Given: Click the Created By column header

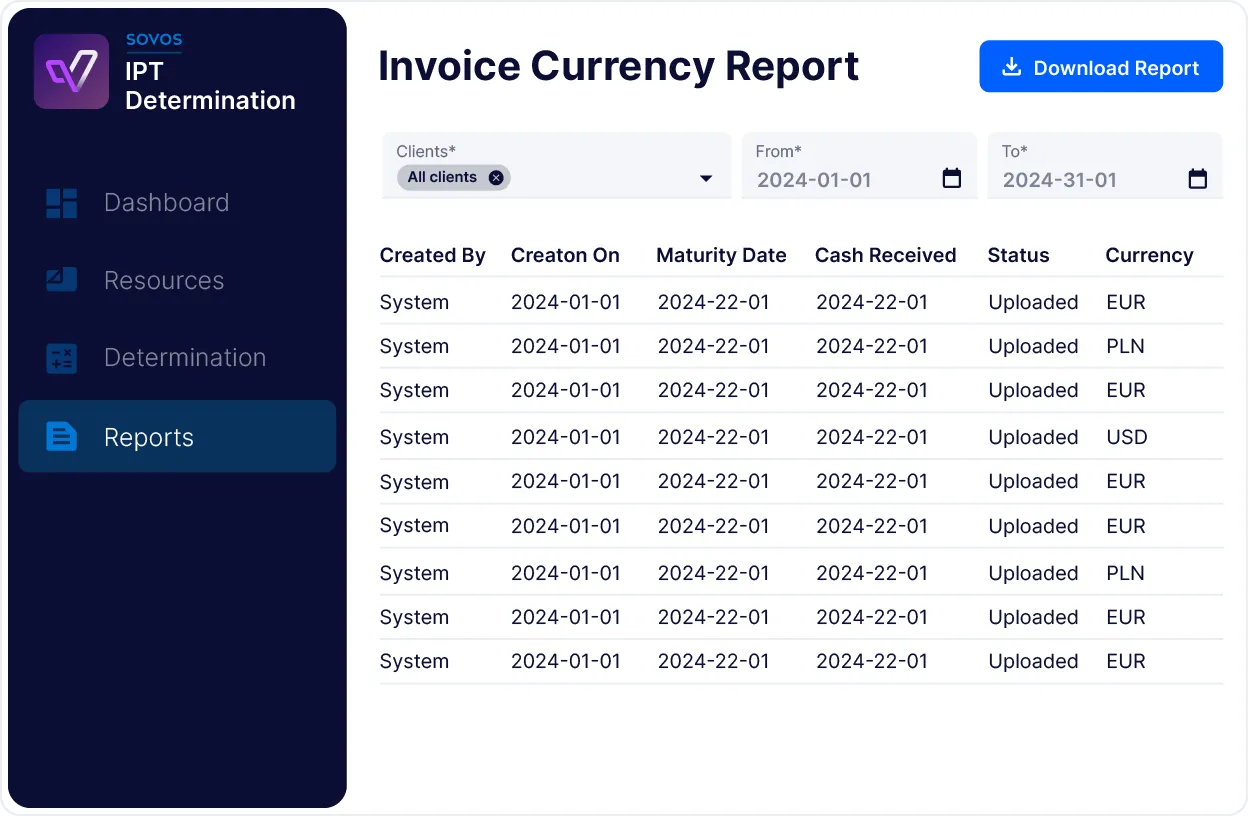Looking at the screenshot, I should point(432,256).
